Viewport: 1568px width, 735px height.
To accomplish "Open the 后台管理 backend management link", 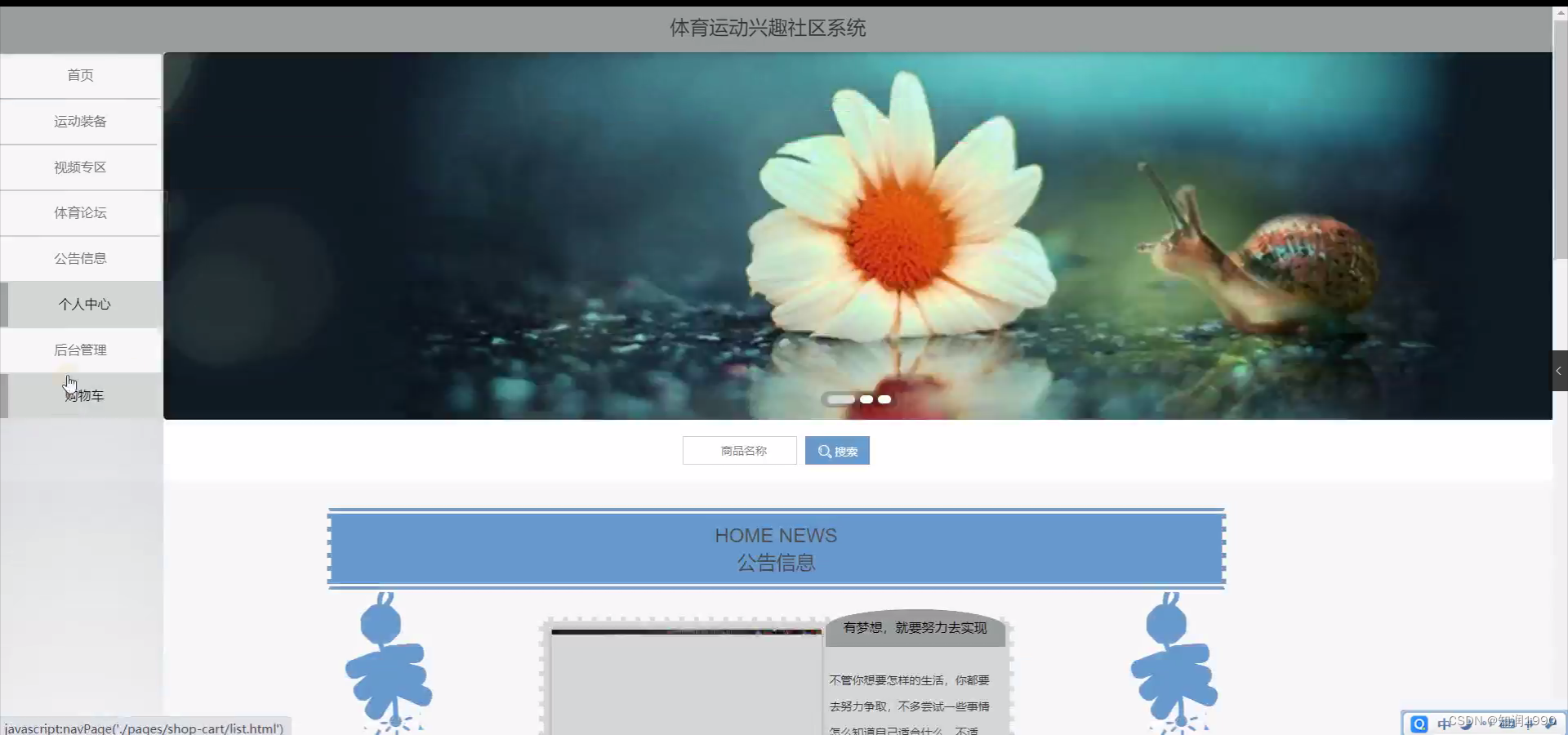I will [80, 350].
